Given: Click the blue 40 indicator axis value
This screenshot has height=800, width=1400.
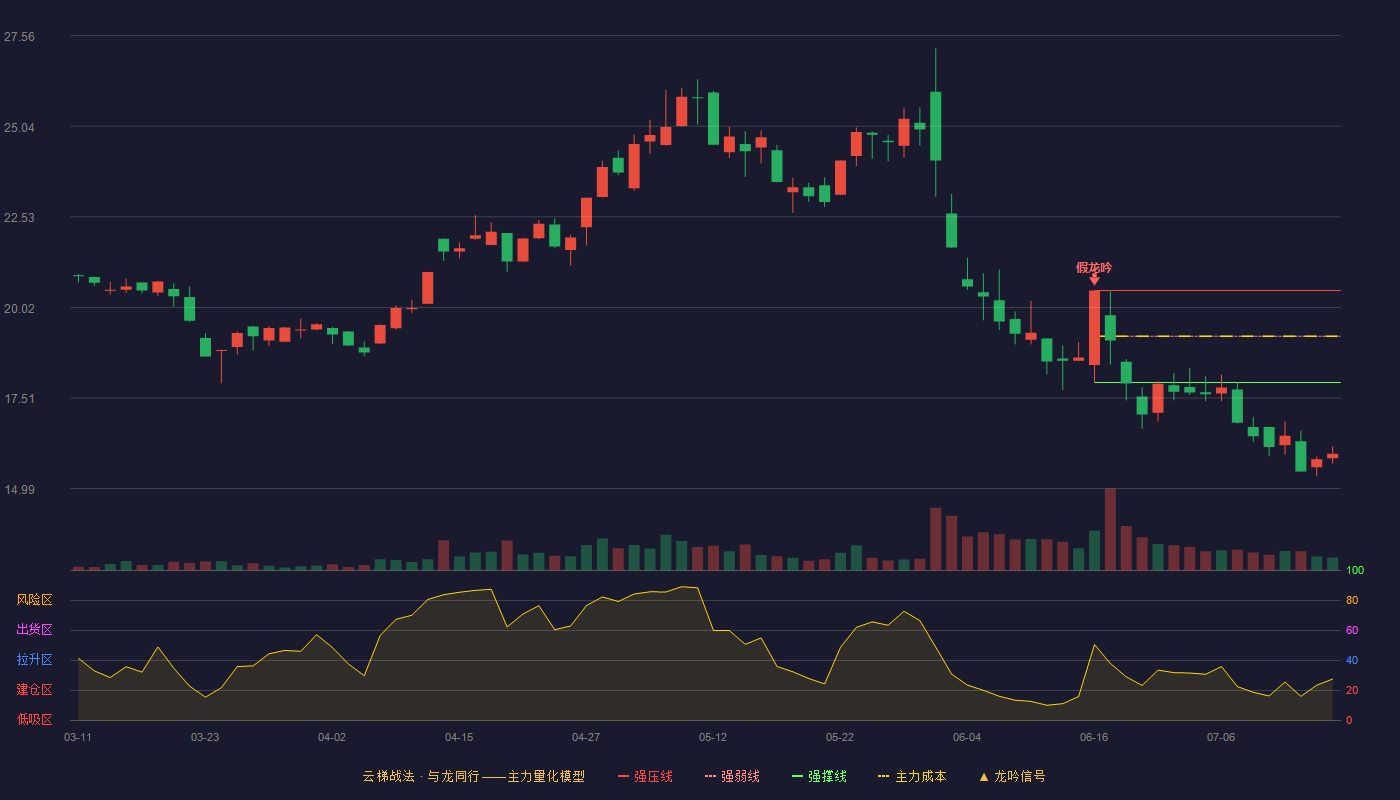Looking at the screenshot, I should pyautogui.click(x=1352, y=661).
